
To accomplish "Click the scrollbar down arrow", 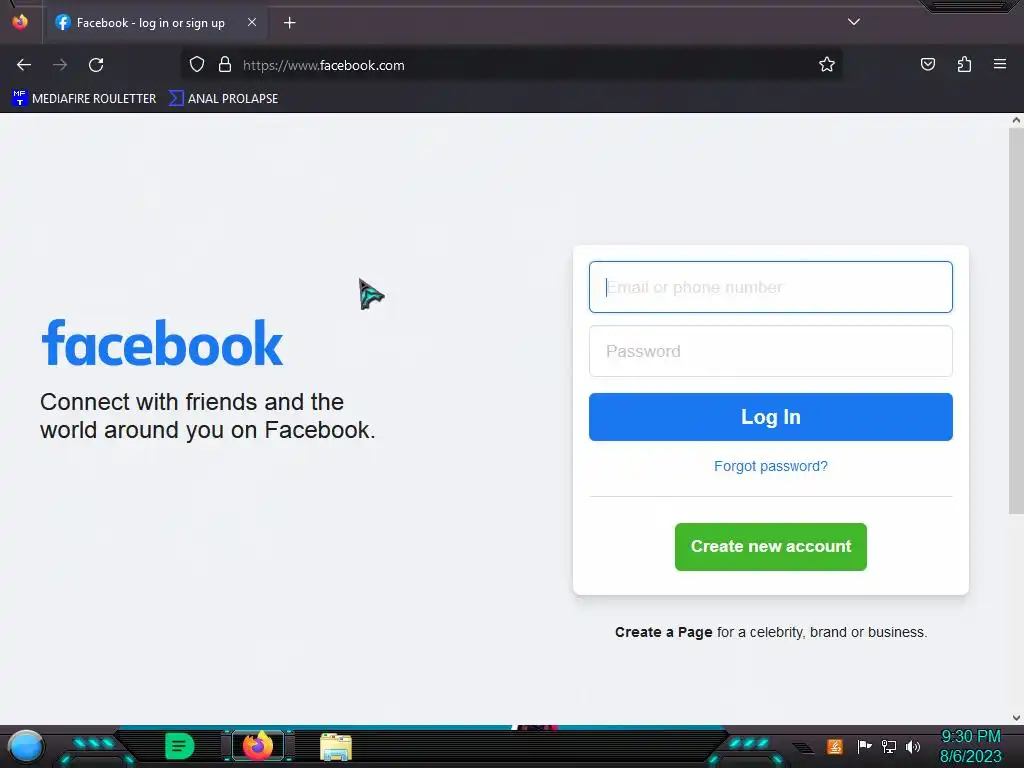I will point(1016,718).
